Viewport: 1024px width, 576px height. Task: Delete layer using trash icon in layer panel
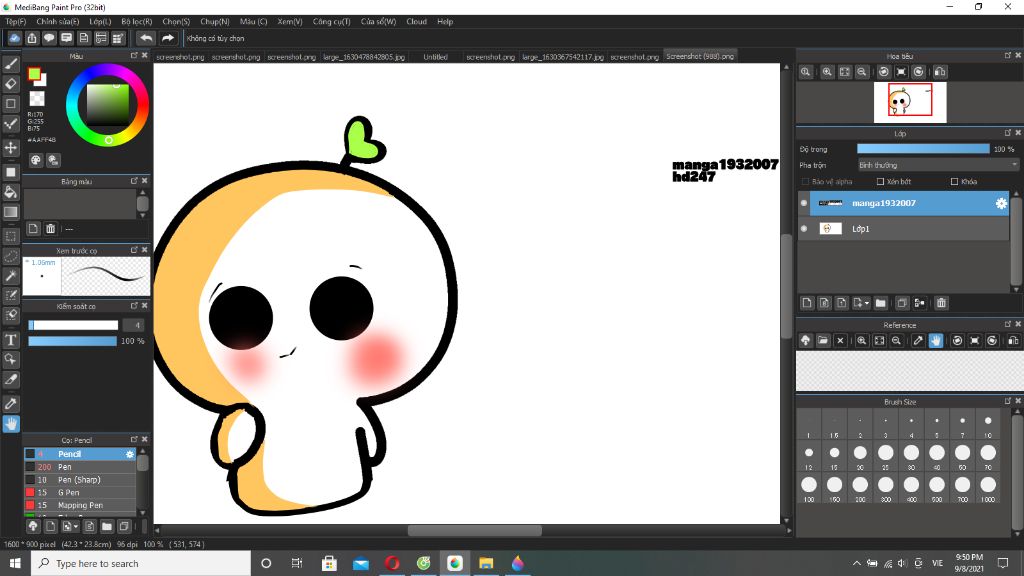click(941, 303)
